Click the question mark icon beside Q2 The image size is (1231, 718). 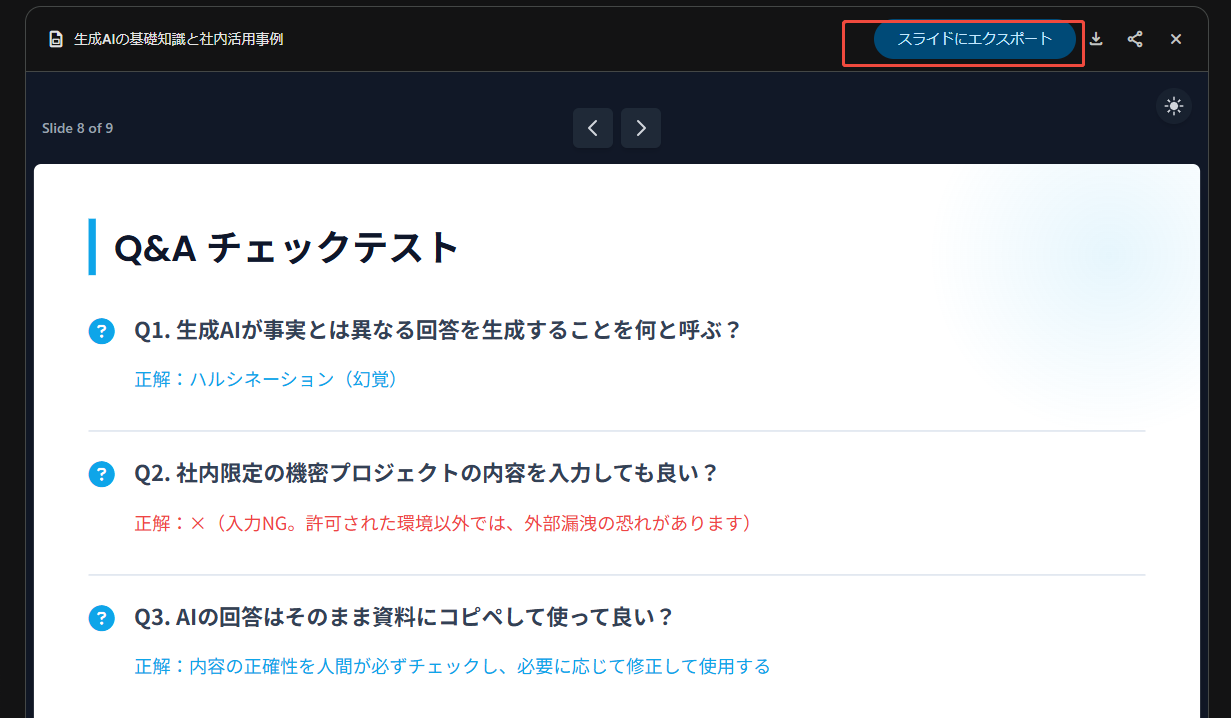coord(102,474)
